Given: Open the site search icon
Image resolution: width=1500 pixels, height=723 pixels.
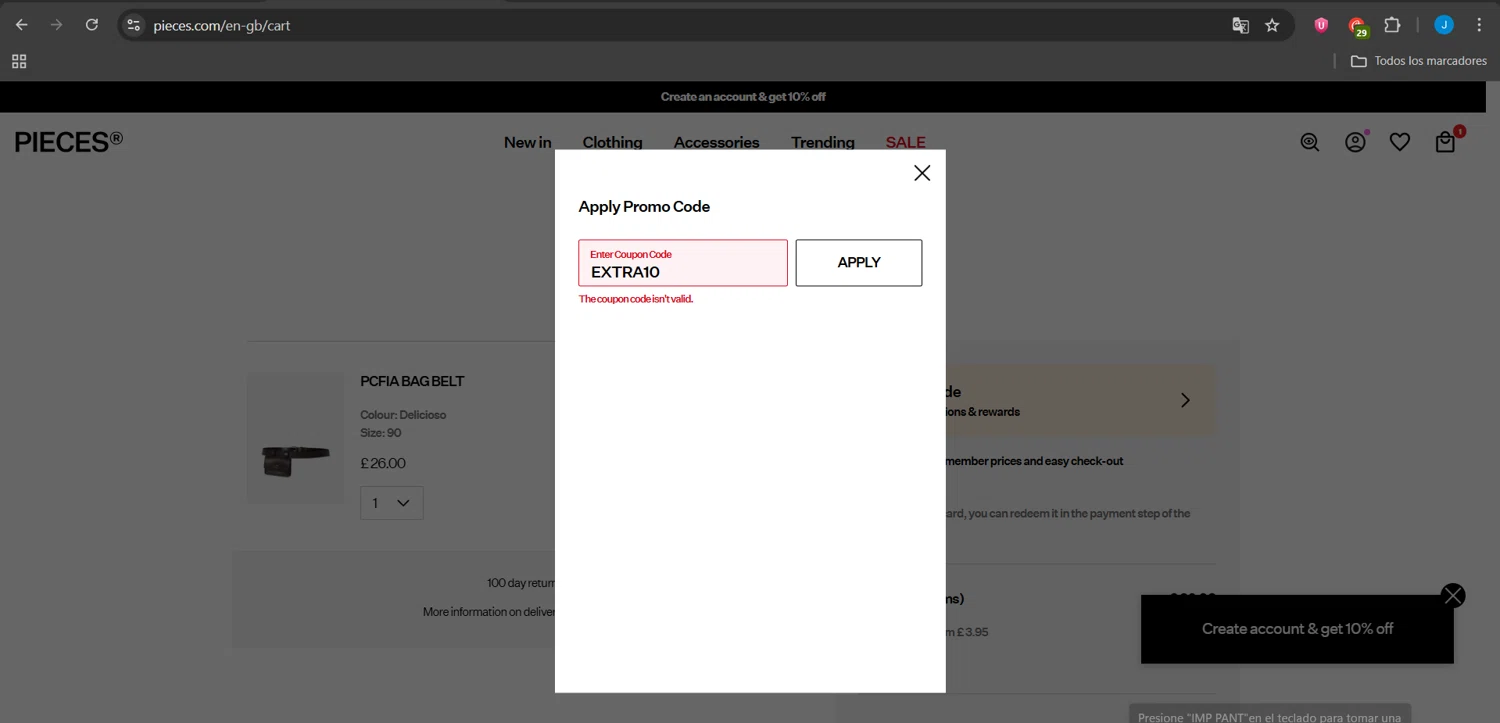Looking at the screenshot, I should pos(1310,143).
